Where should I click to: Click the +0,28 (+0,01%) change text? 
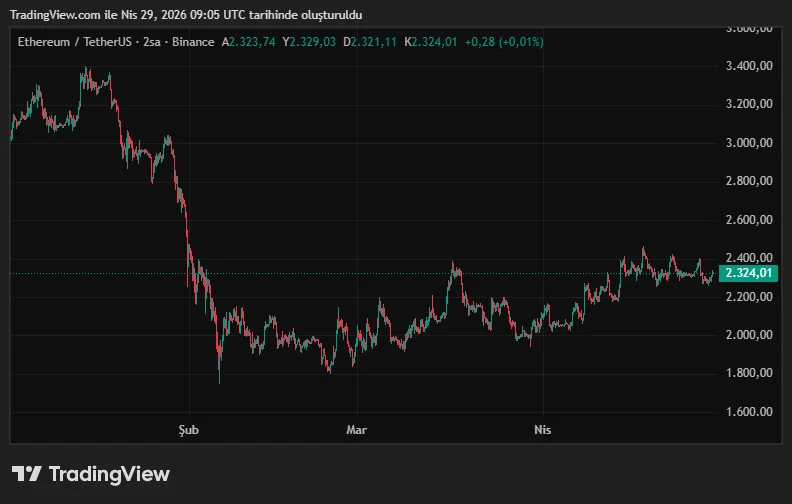coord(505,42)
